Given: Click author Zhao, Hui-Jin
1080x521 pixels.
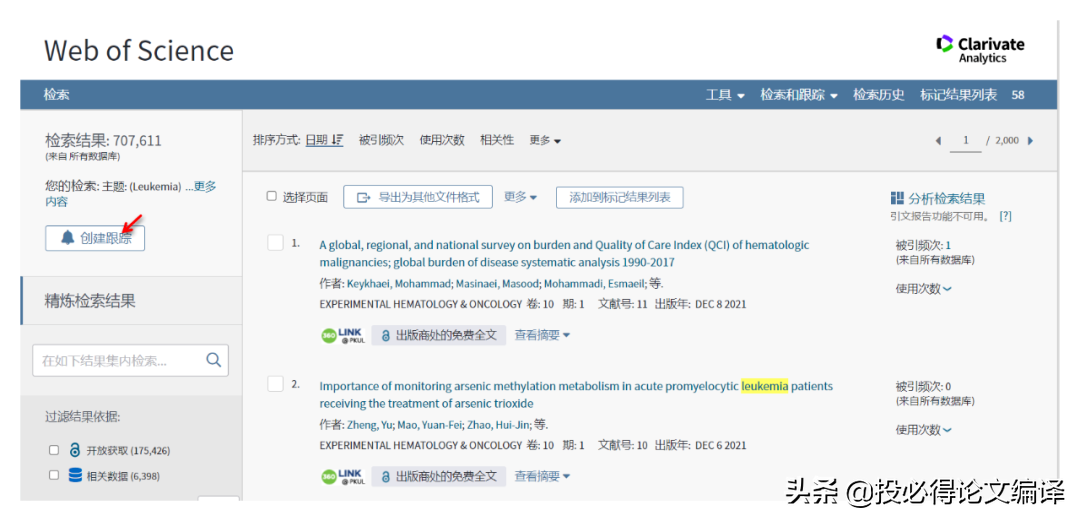Looking at the screenshot, I should [x=497, y=425].
